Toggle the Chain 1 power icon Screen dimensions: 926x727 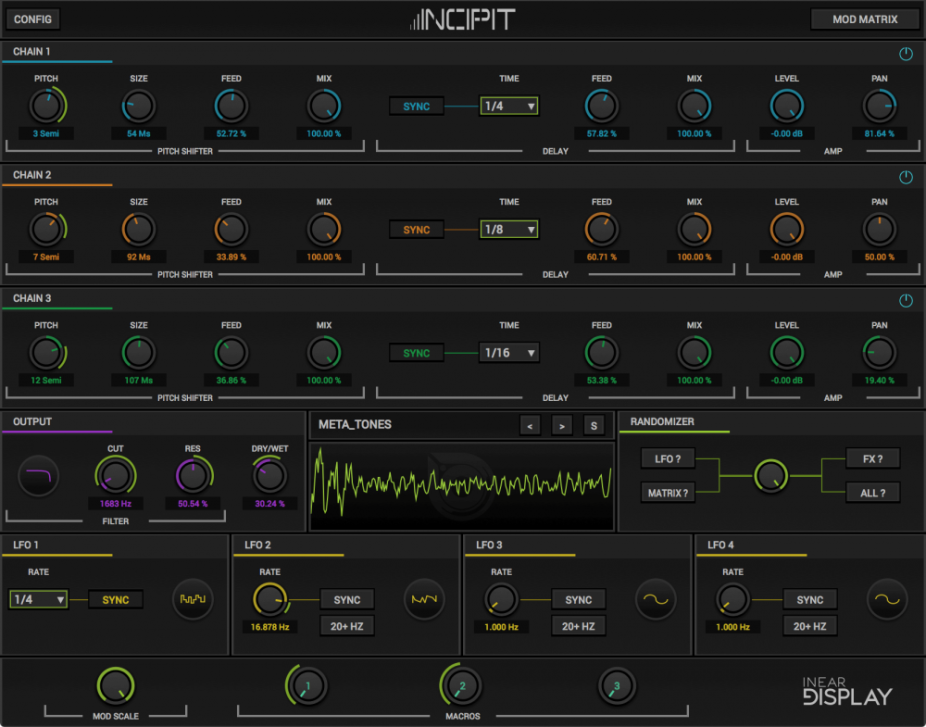coord(906,54)
